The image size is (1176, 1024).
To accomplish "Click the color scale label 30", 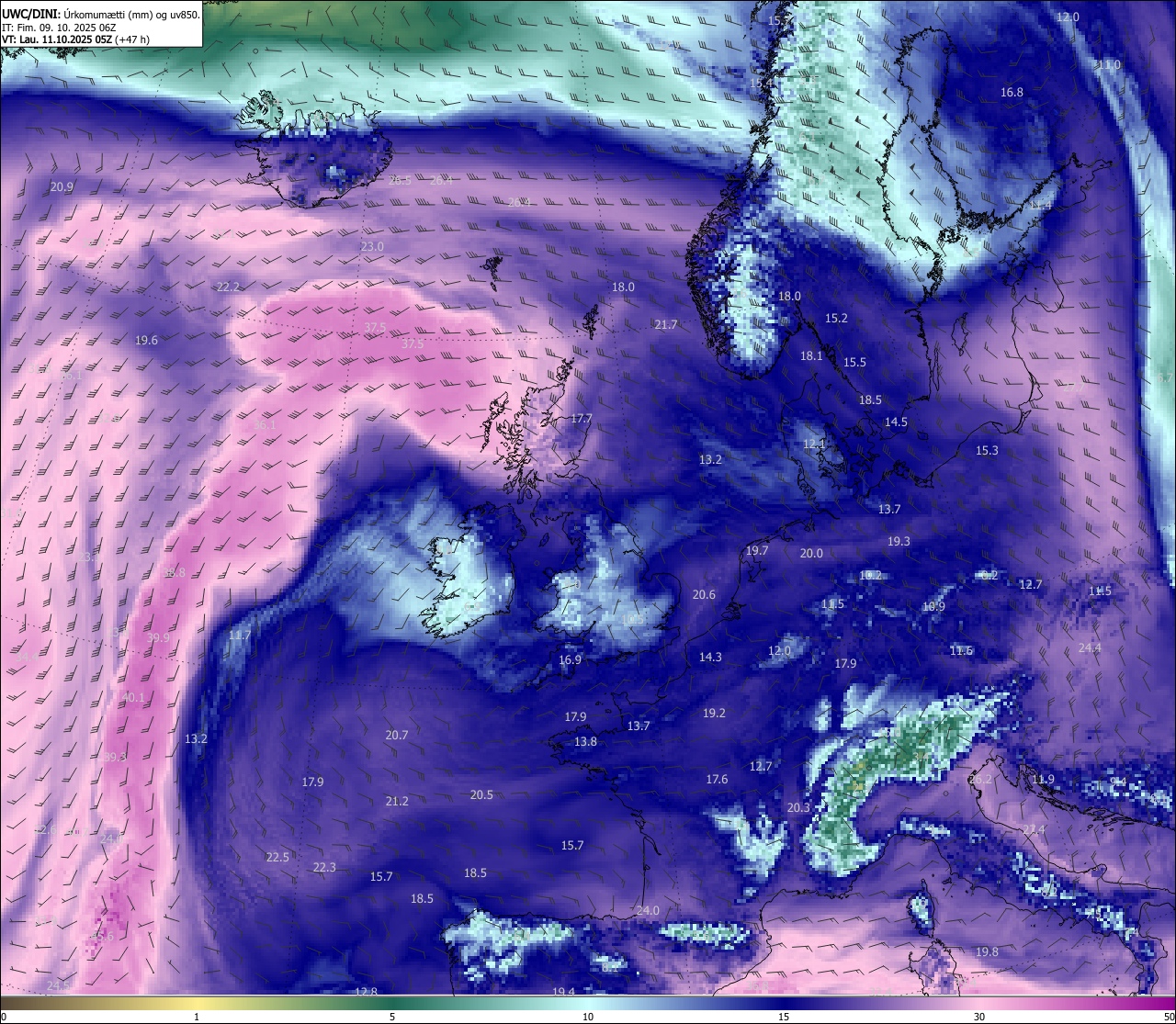I will click(979, 1017).
